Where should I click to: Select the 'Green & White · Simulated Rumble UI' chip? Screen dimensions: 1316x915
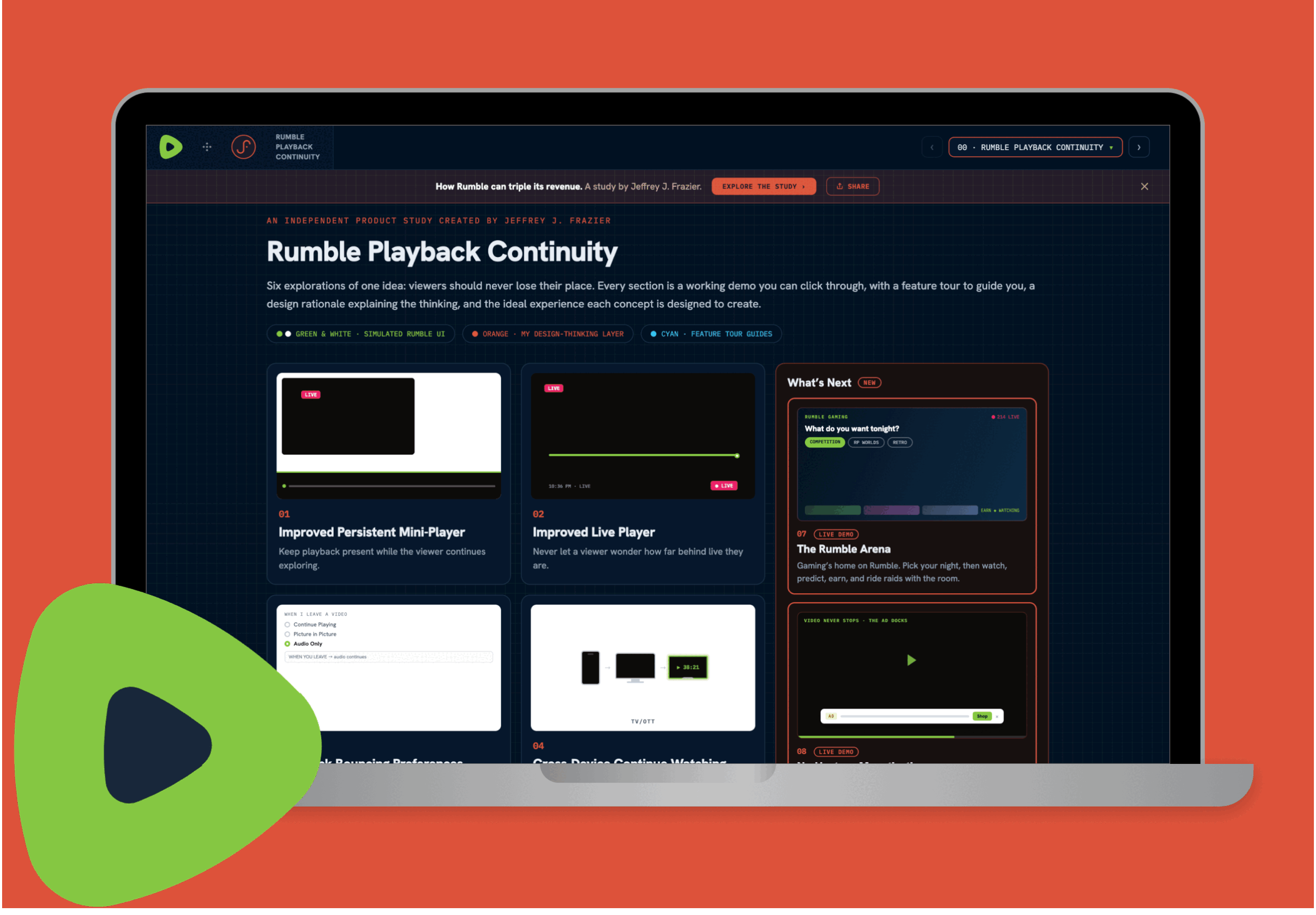point(361,334)
